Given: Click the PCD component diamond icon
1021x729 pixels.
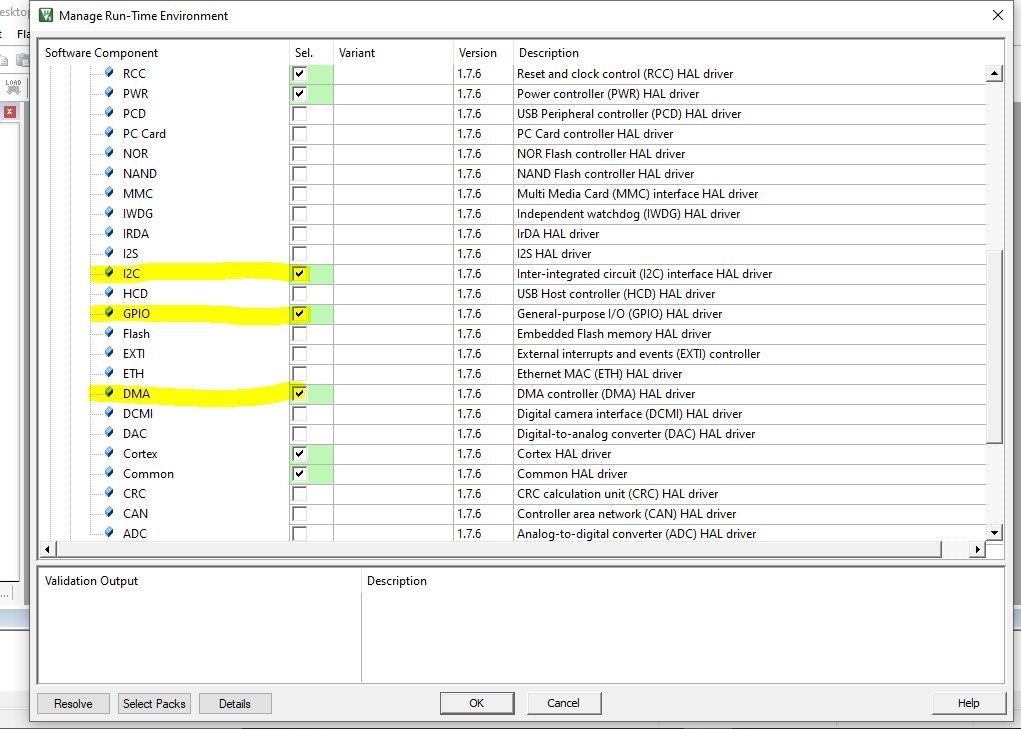Looking at the screenshot, I should (109, 113).
